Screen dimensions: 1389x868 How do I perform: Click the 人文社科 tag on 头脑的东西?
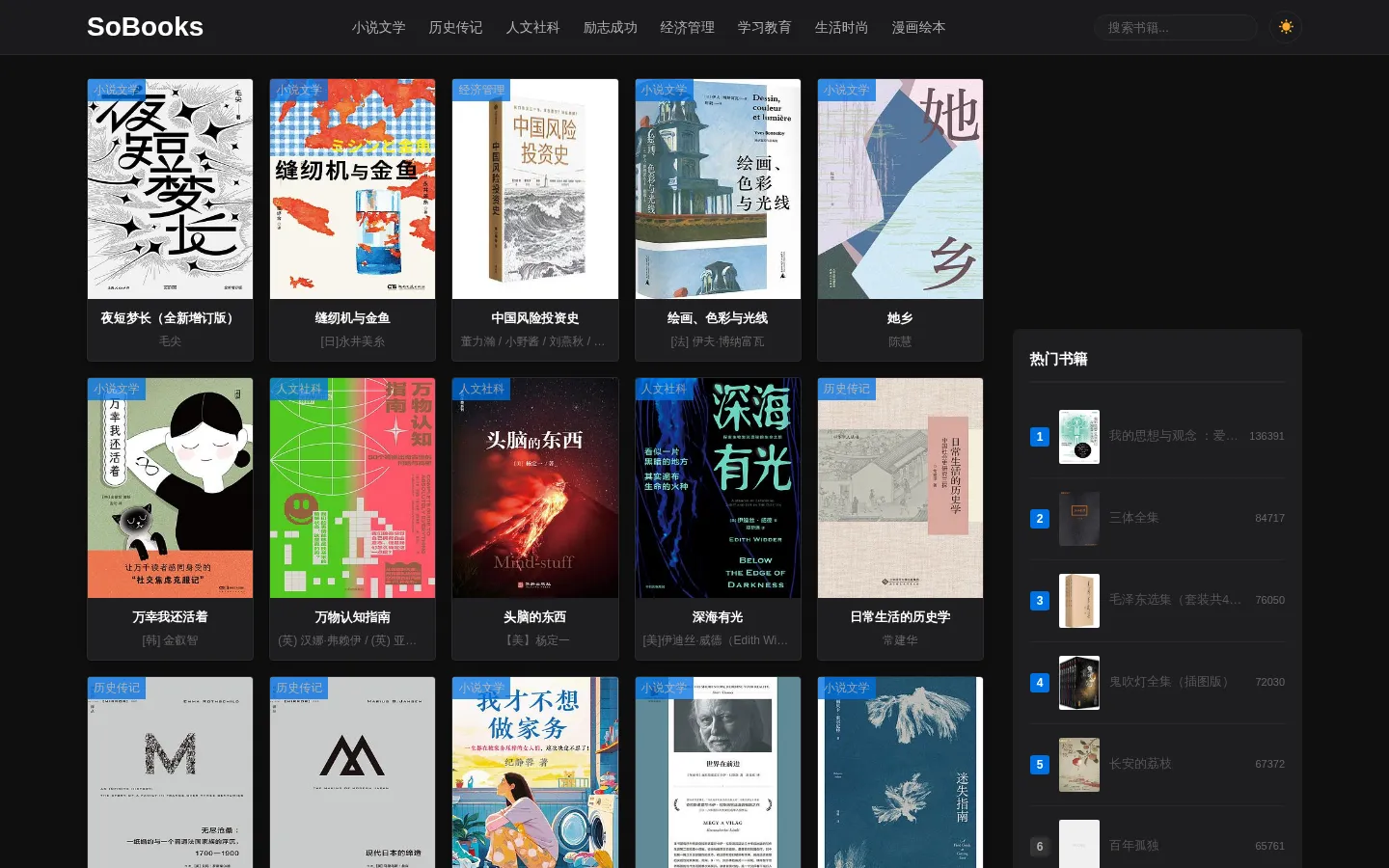pos(481,389)
